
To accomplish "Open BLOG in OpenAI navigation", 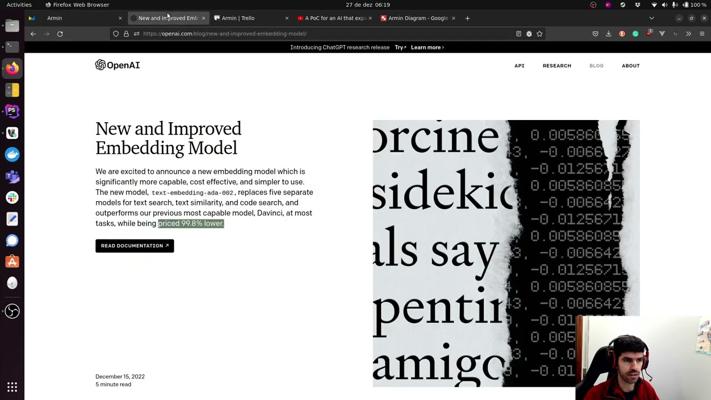I will point(596,66).
